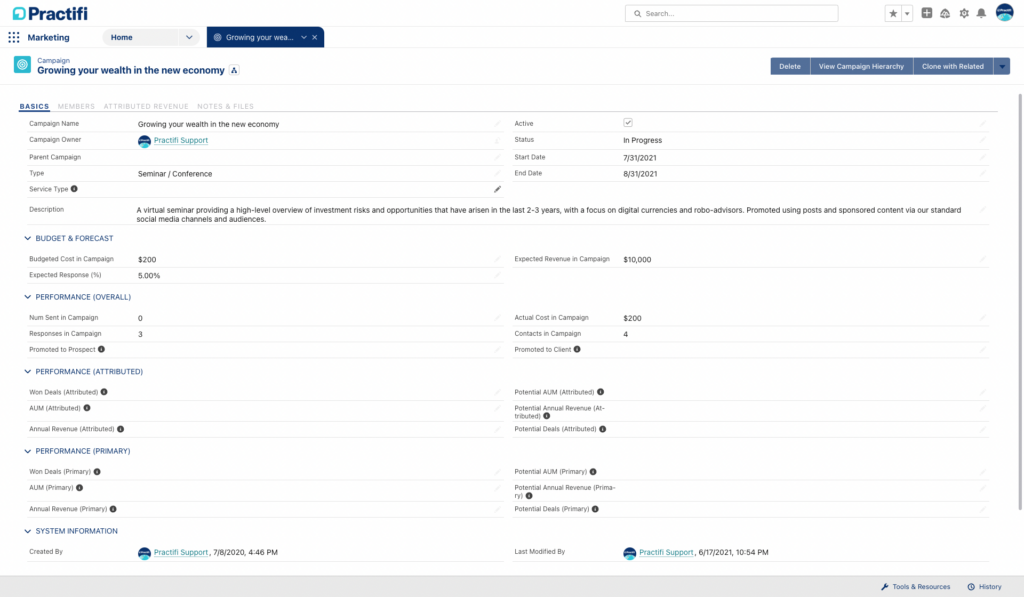Collapse the Budget & Forecast section

27,239
